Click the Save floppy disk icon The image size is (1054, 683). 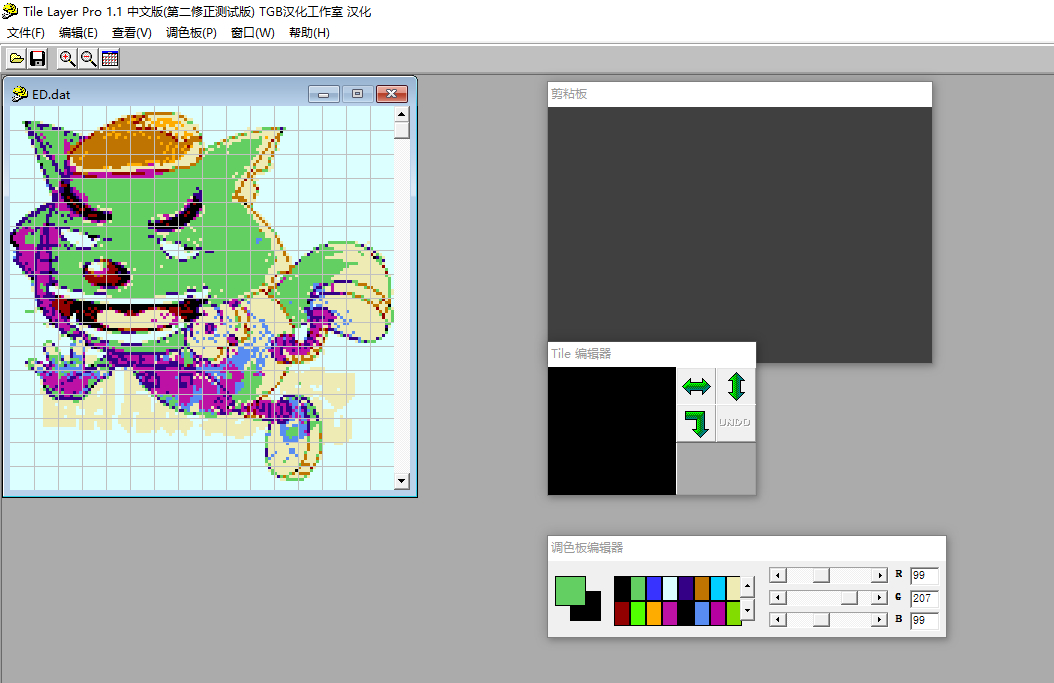click(38, 59)
